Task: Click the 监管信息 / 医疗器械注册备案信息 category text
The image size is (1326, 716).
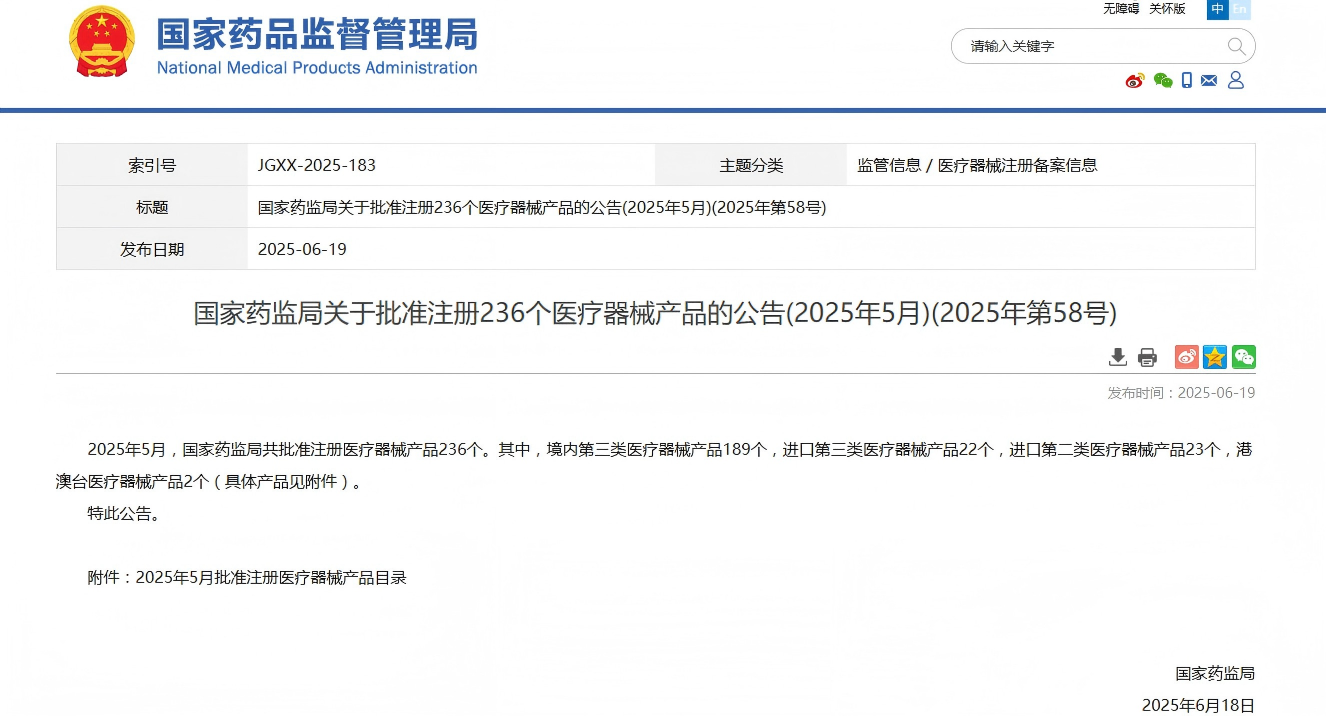Action: (977, 165)
